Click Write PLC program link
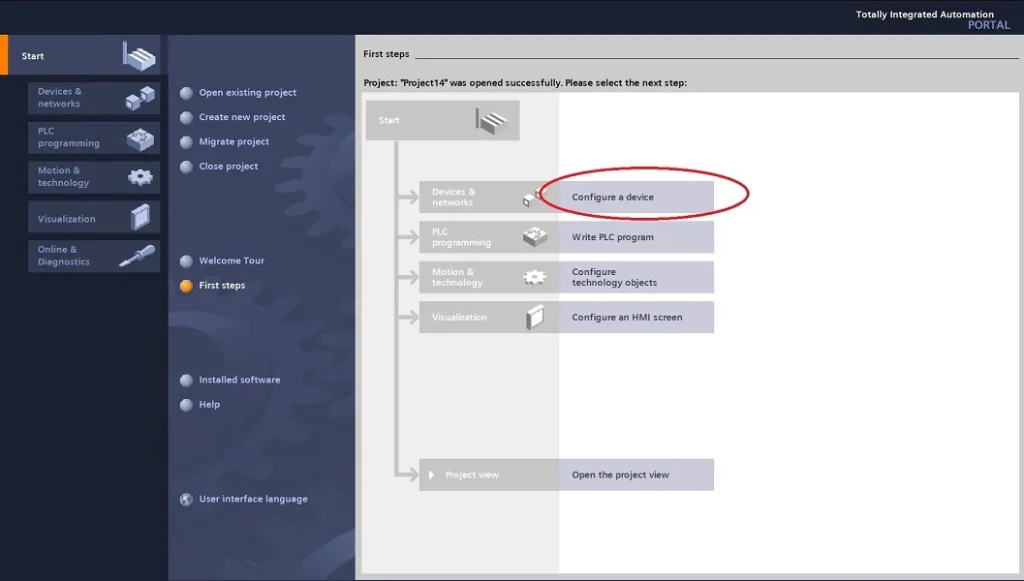 pos(613,237)
